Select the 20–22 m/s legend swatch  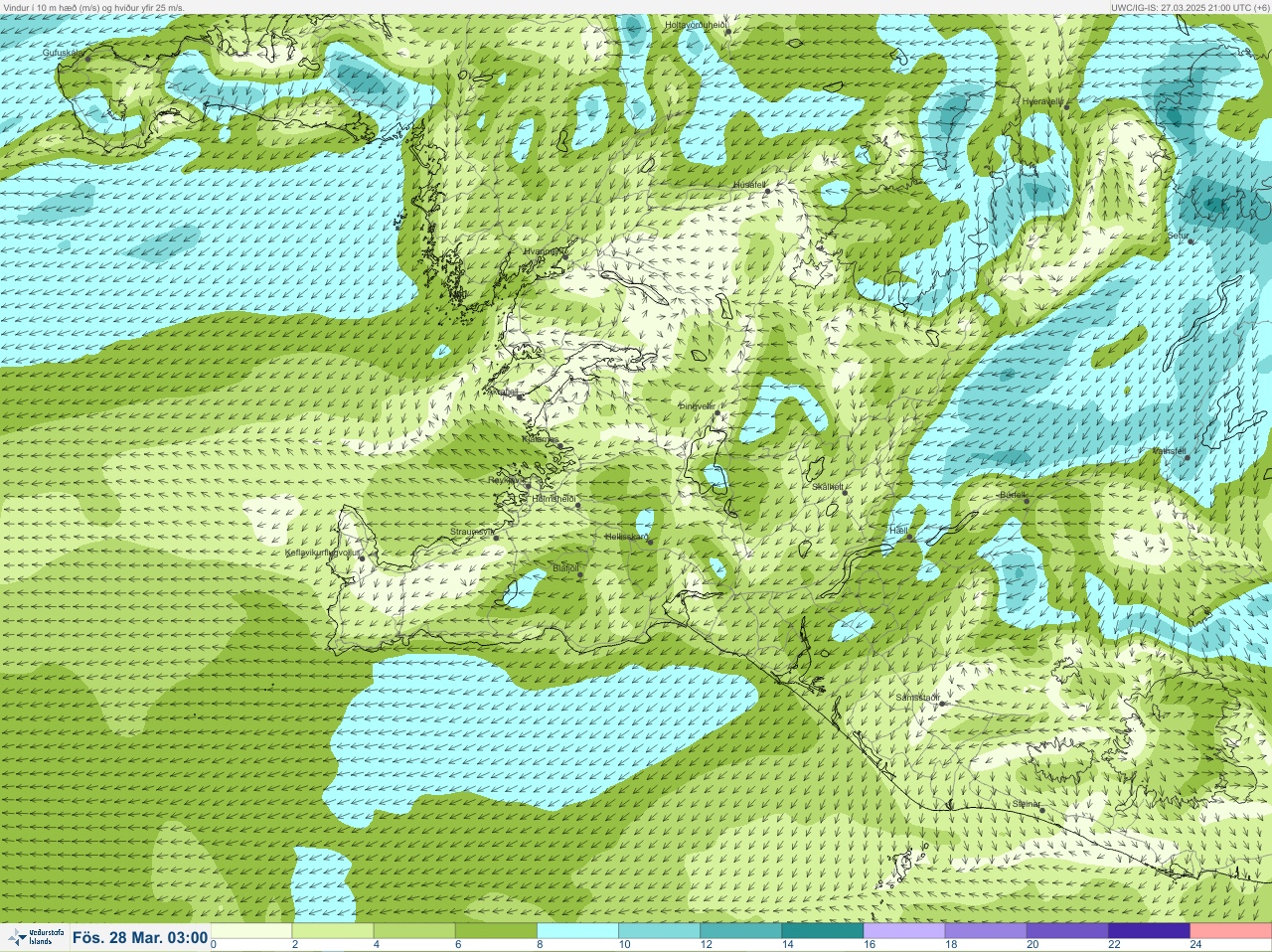1067,931
